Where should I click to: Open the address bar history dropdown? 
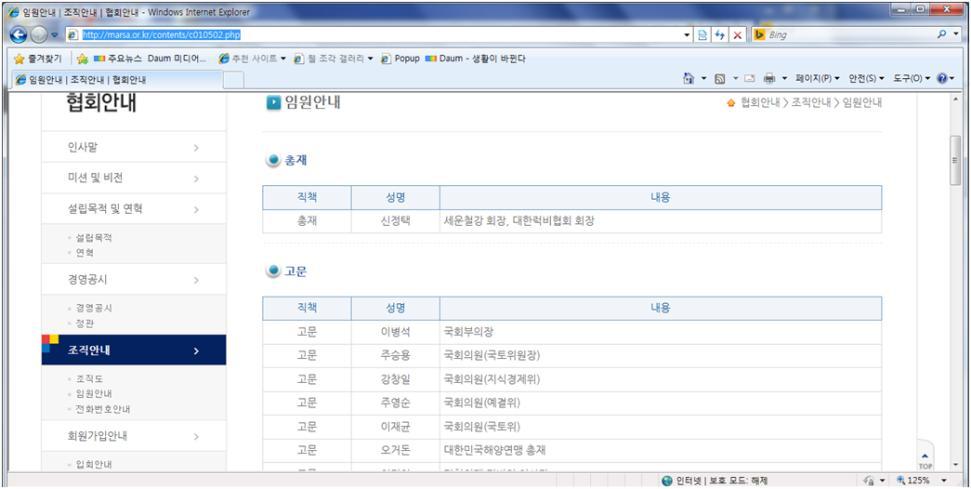(687, 35)
